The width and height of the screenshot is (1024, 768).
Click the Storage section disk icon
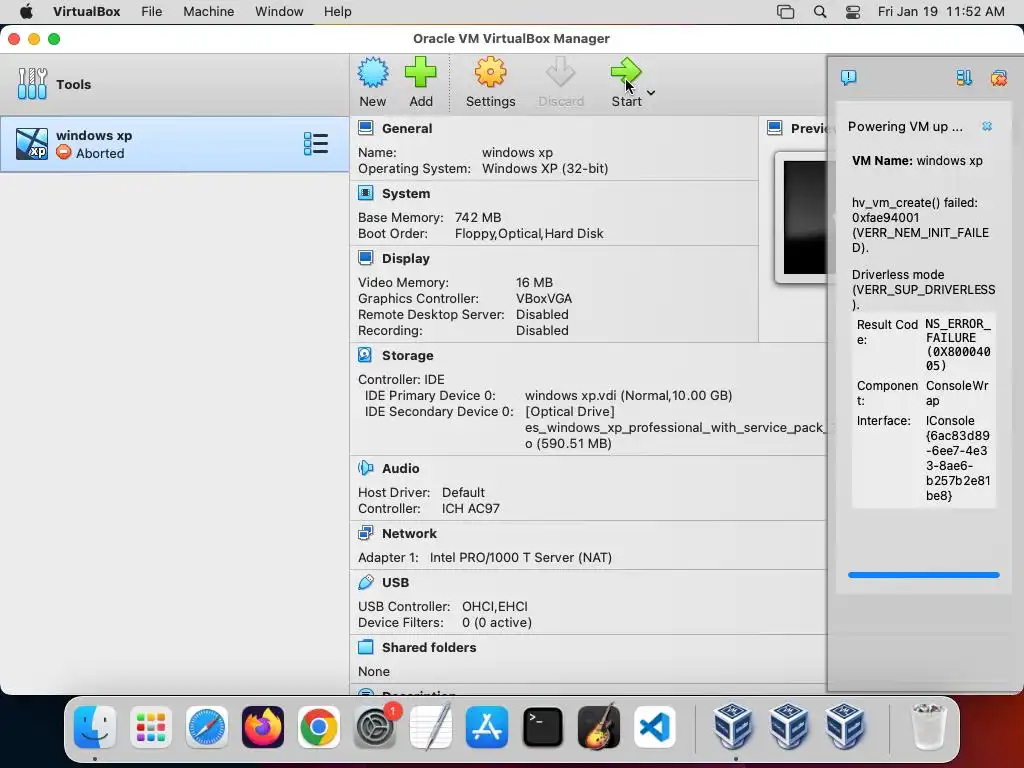tap(365, 355)
